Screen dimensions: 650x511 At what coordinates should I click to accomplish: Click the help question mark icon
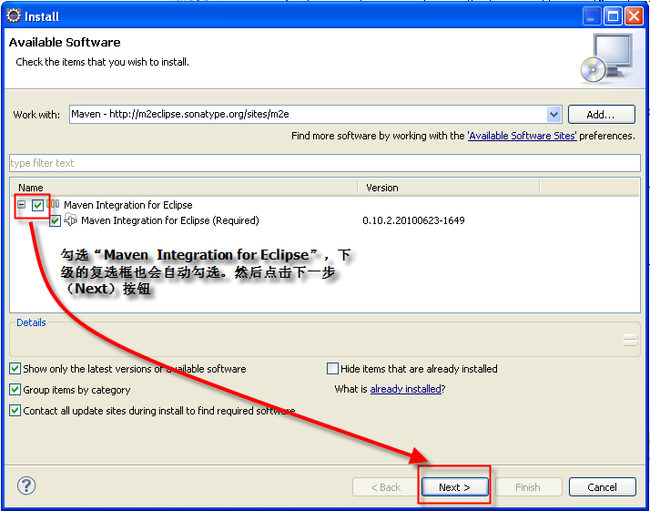point(26,485)
